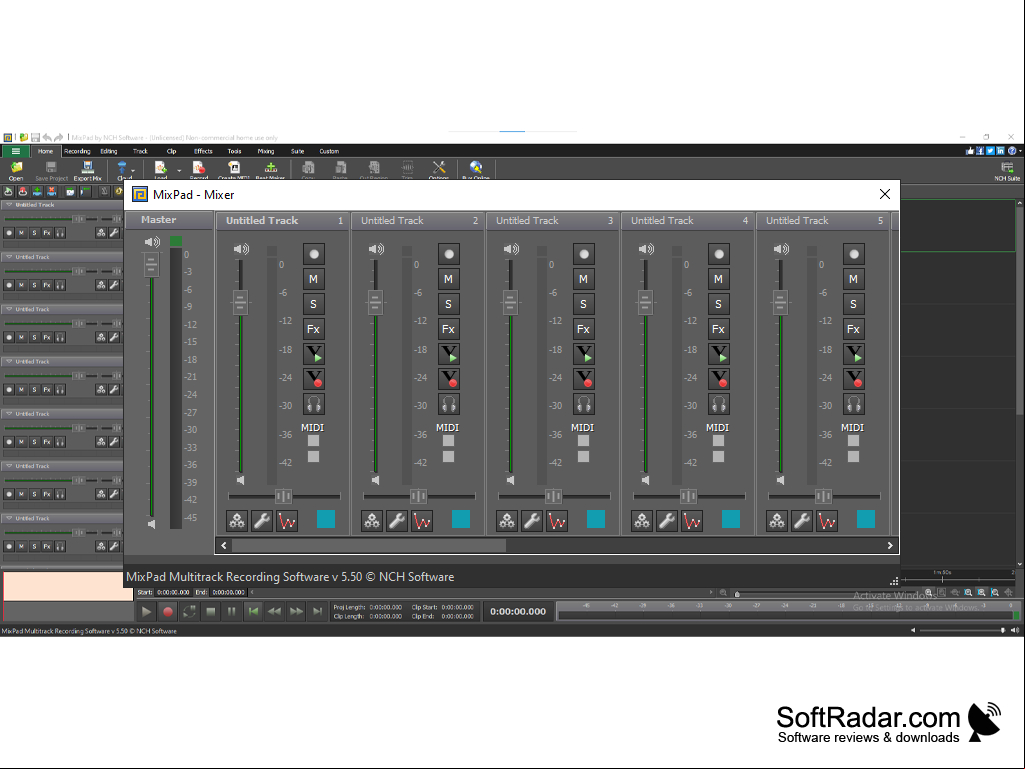Arm mixer track 5 with its record circle
1025x769 pixels.
coord(854,254)
